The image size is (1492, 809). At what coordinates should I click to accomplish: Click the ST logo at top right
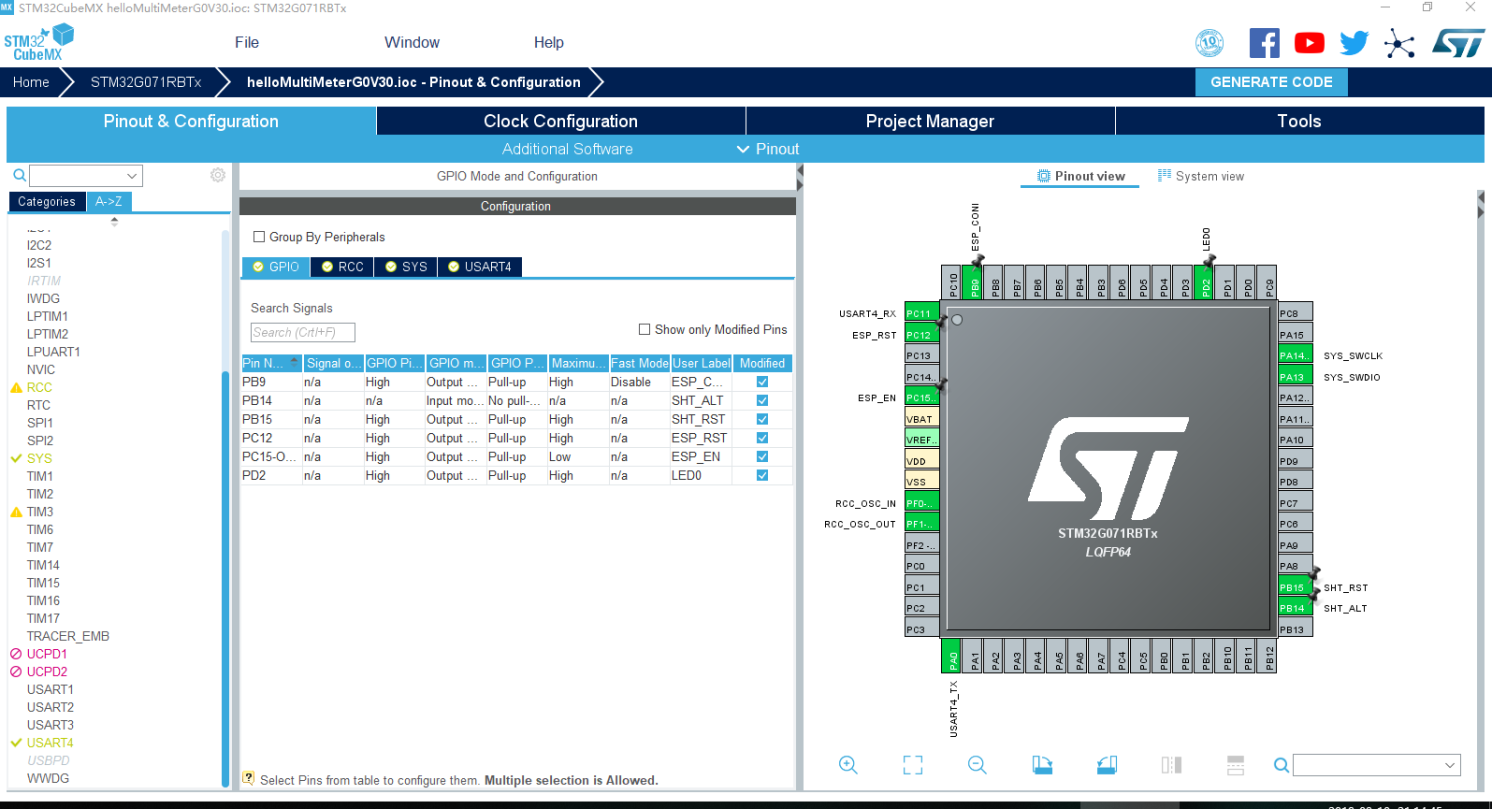point(1459,42)
